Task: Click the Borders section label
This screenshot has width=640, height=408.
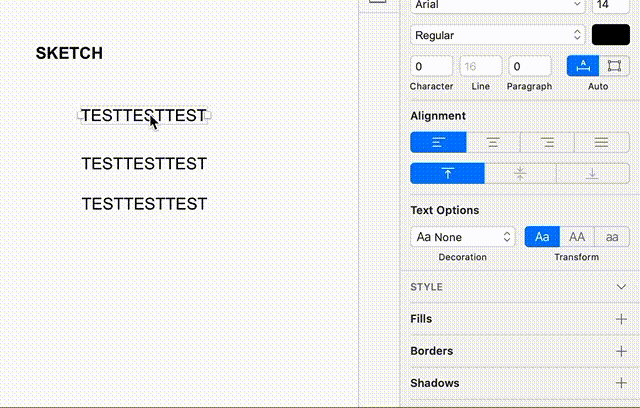Action: coord(431,351)
